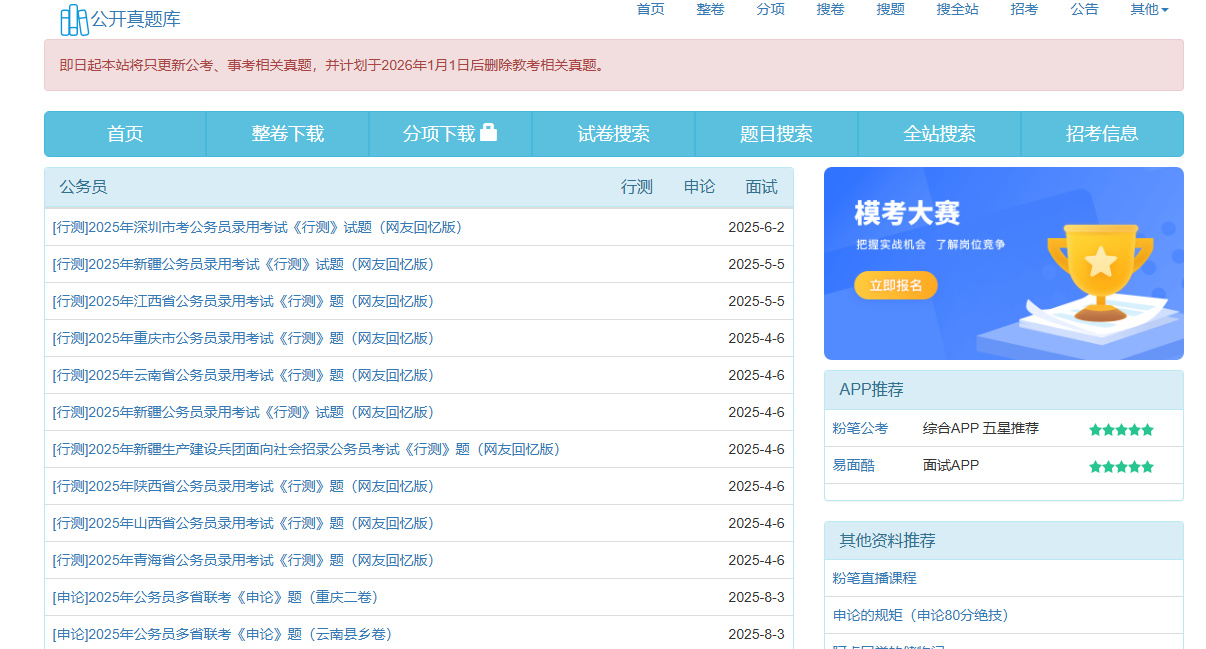Image resolution: width=1206 pixels, height=649 pixels.
Task: Open 搜卷 in the top navigation bar
Action: (831, 9)
